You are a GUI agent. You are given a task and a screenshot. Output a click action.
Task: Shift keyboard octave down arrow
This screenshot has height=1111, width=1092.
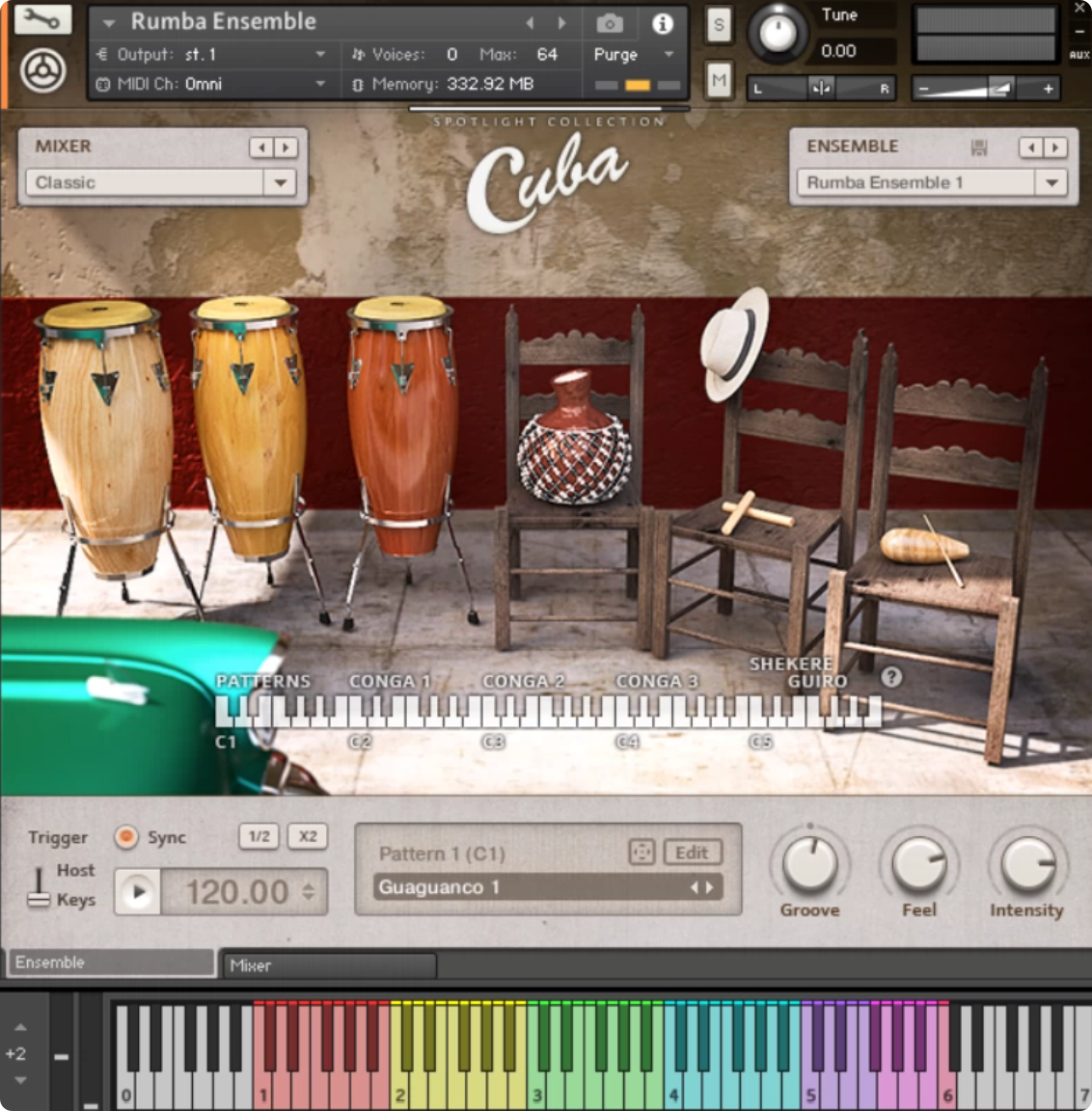point(20,1080)
